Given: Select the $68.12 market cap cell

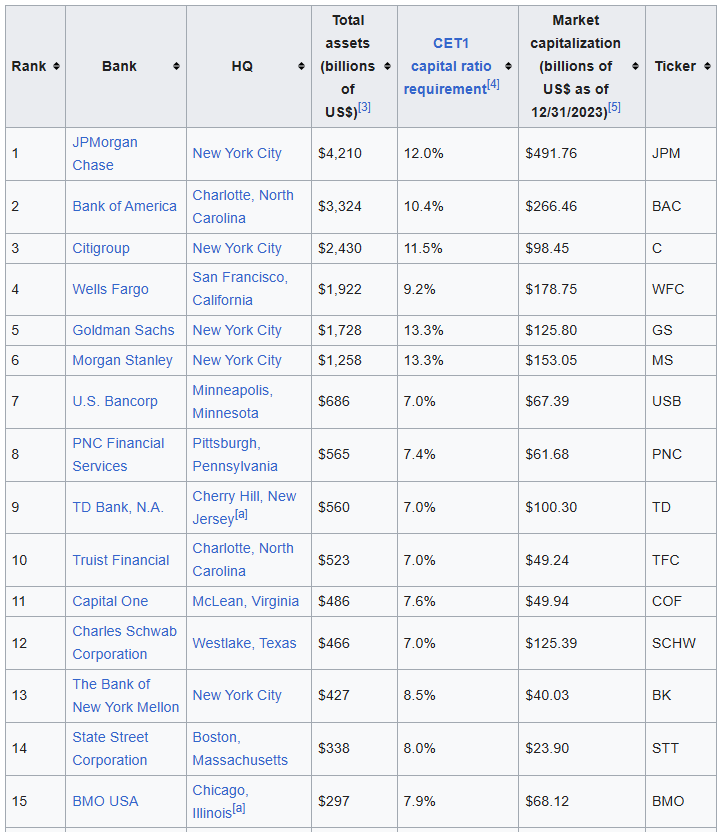Looking at the screenshot, I should click(x=582, y=801).
